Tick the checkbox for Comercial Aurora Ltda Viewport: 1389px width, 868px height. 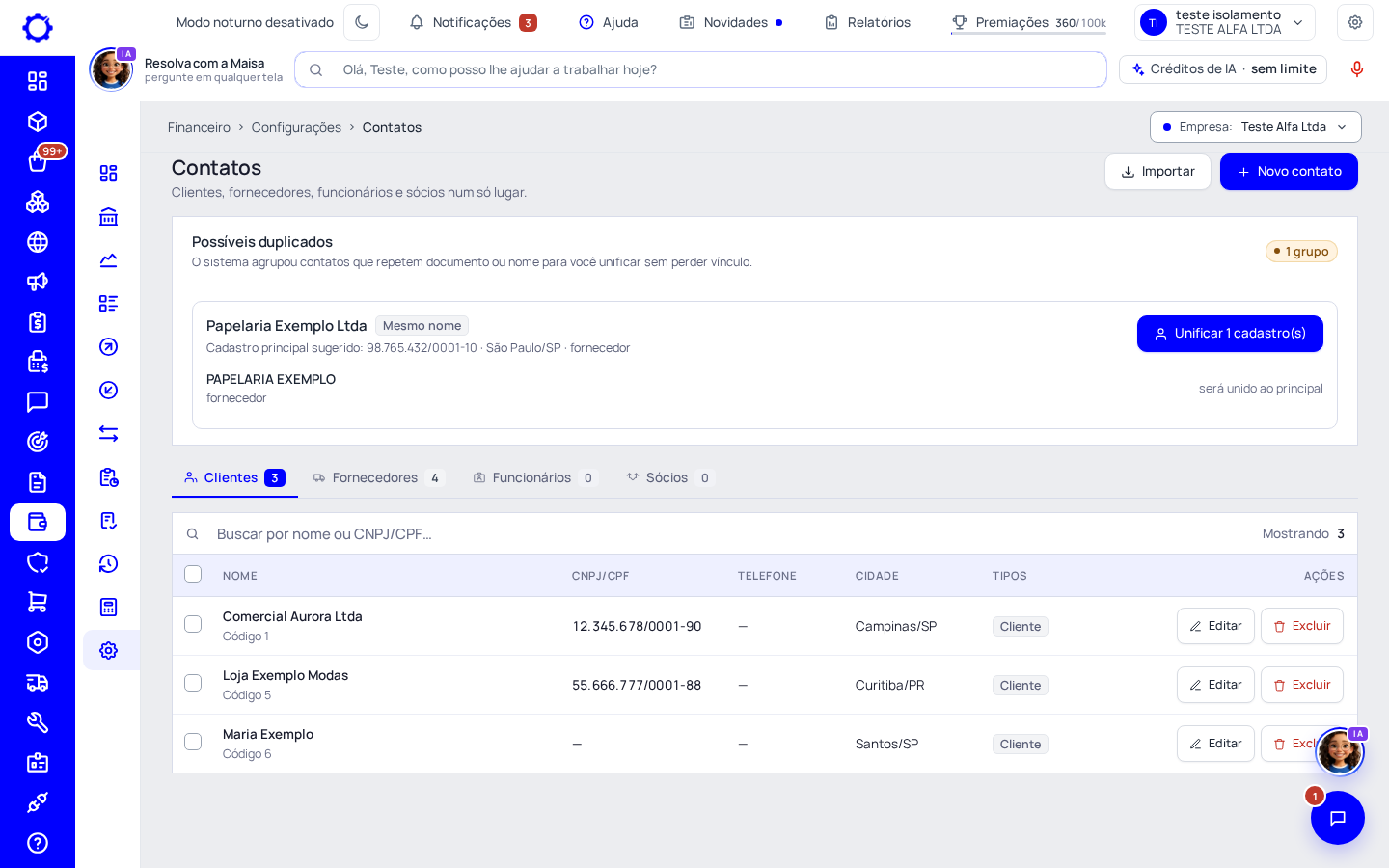[x=193, y=624]
